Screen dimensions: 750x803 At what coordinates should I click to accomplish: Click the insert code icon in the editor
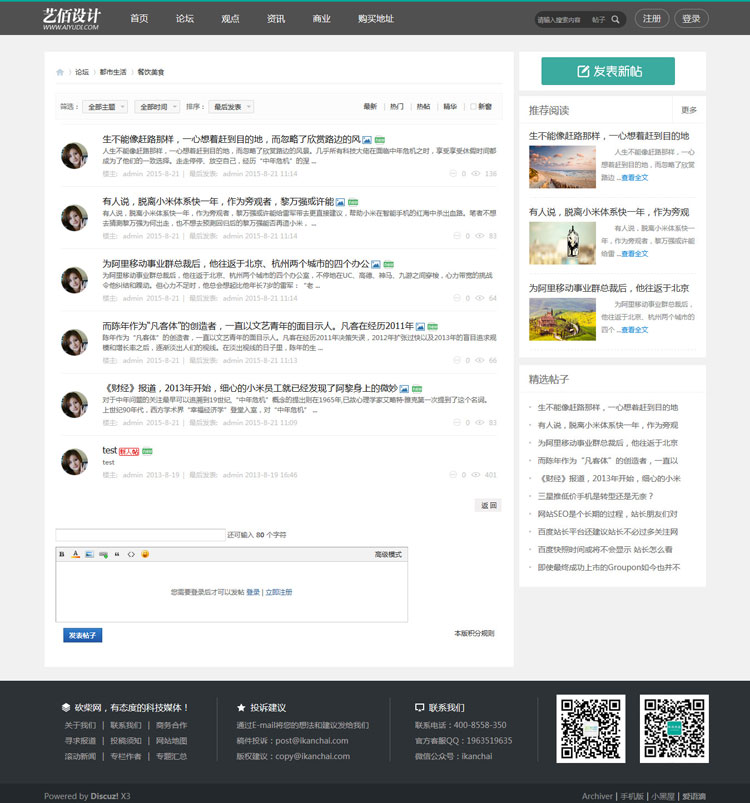[x=131, y=554]
